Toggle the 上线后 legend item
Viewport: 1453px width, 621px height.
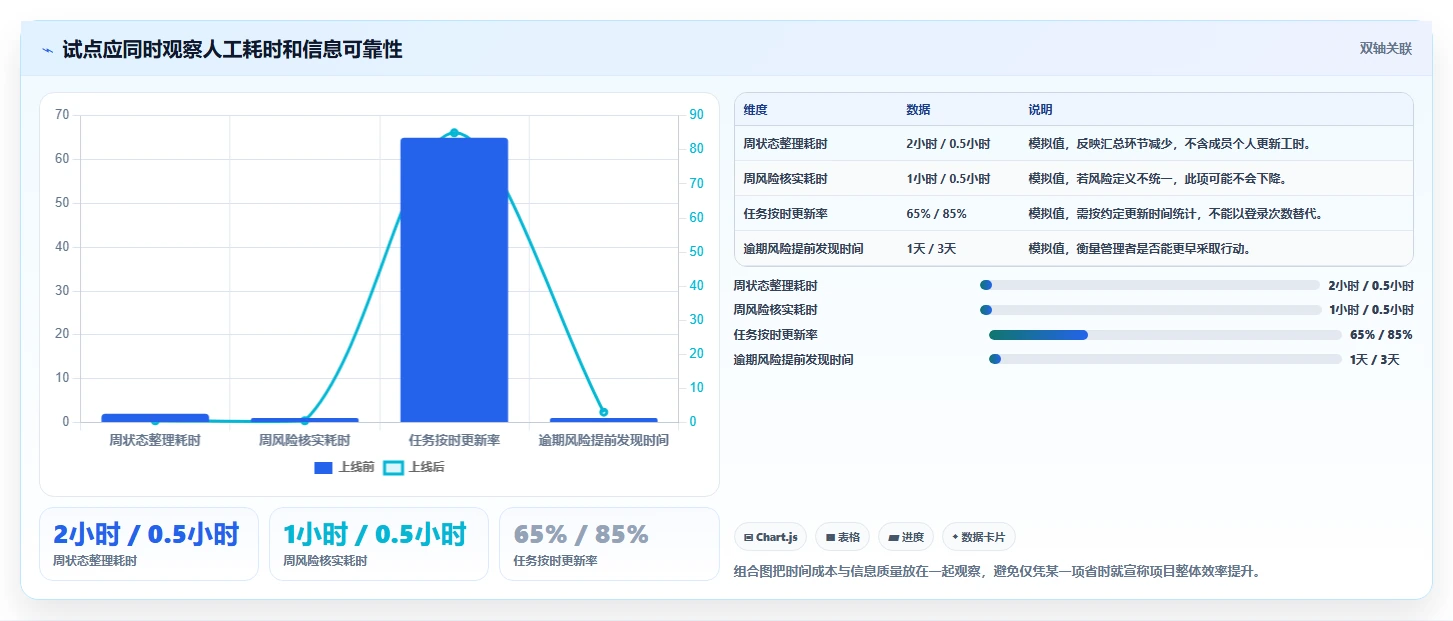[x=414, y=467]
